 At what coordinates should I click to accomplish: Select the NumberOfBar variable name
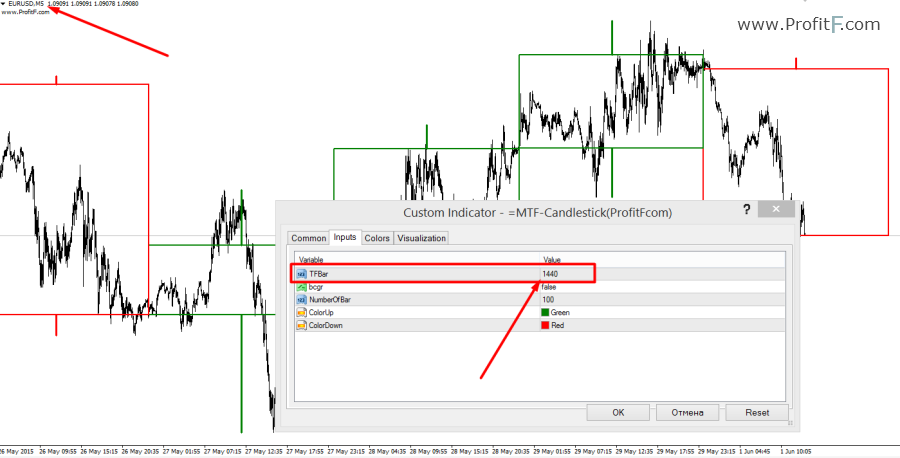click(x=330, y=300)
